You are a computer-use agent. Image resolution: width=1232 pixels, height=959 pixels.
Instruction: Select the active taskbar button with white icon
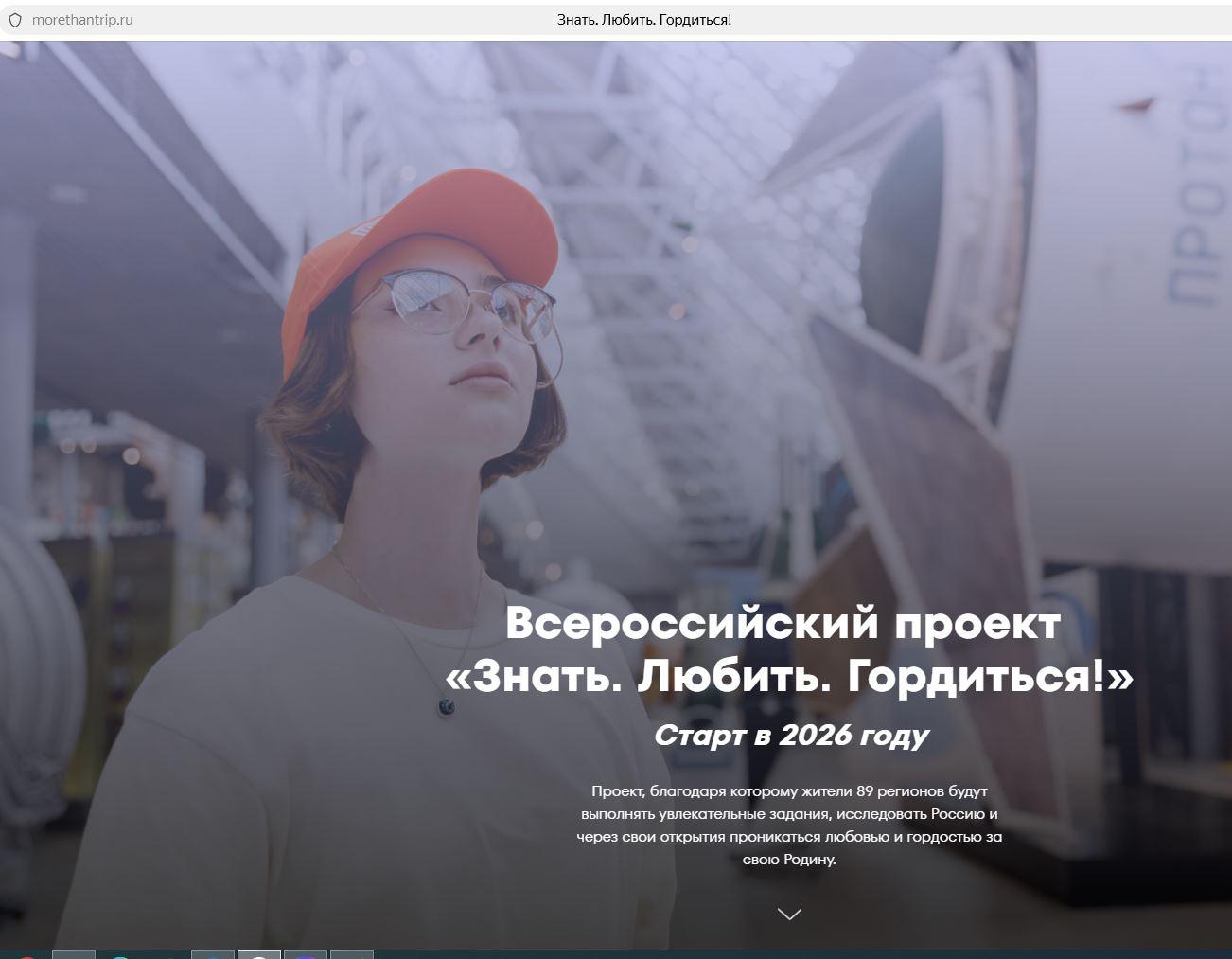[258, 954]
